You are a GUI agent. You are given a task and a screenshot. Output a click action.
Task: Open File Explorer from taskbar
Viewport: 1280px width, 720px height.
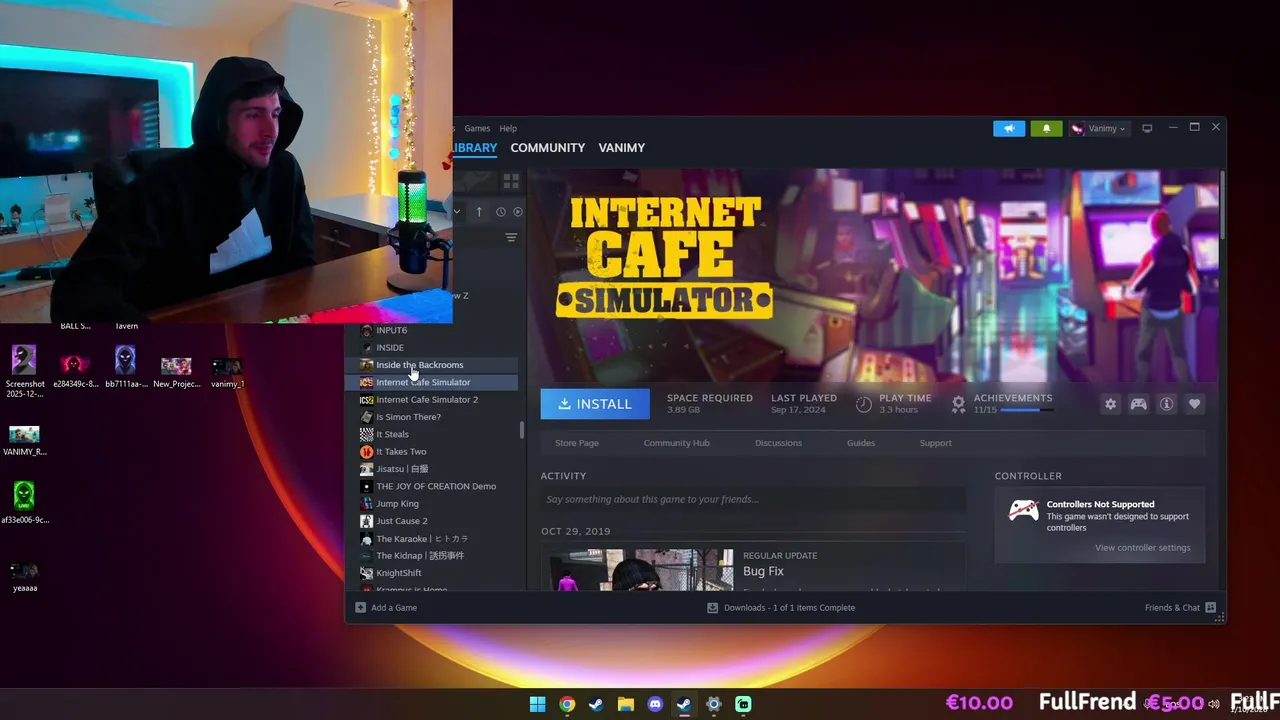tap(625, 704)
